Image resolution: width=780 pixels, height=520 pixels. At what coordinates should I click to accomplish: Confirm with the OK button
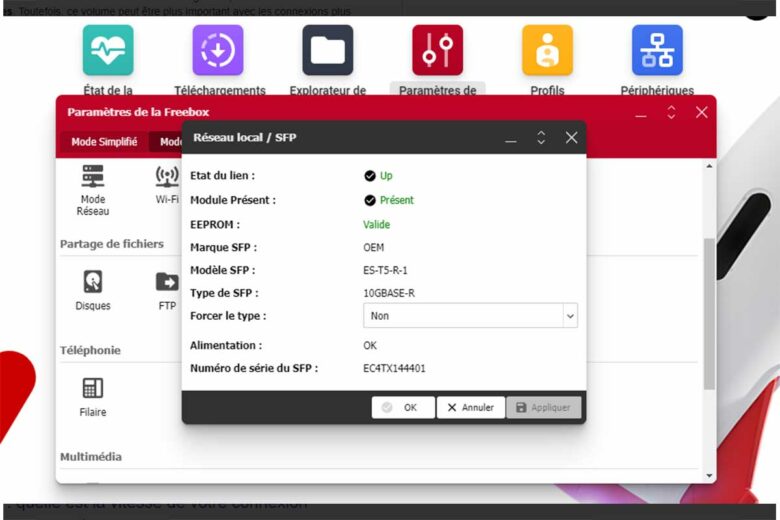[403, 408]
